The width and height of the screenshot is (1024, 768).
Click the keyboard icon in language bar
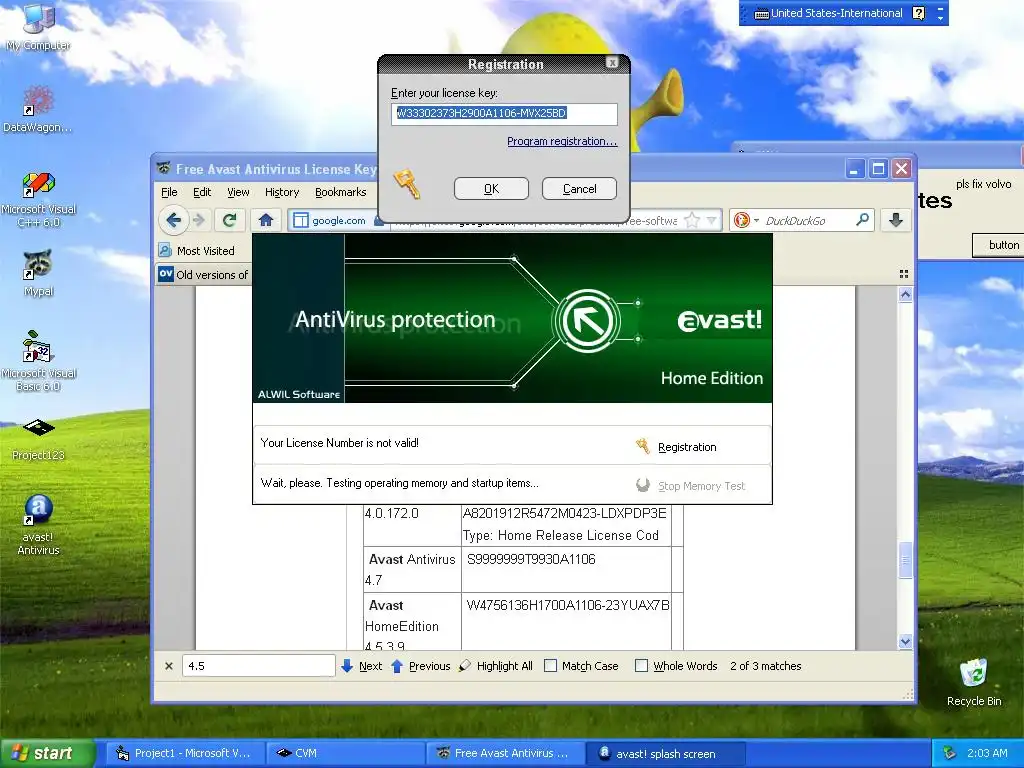(761, 14)
